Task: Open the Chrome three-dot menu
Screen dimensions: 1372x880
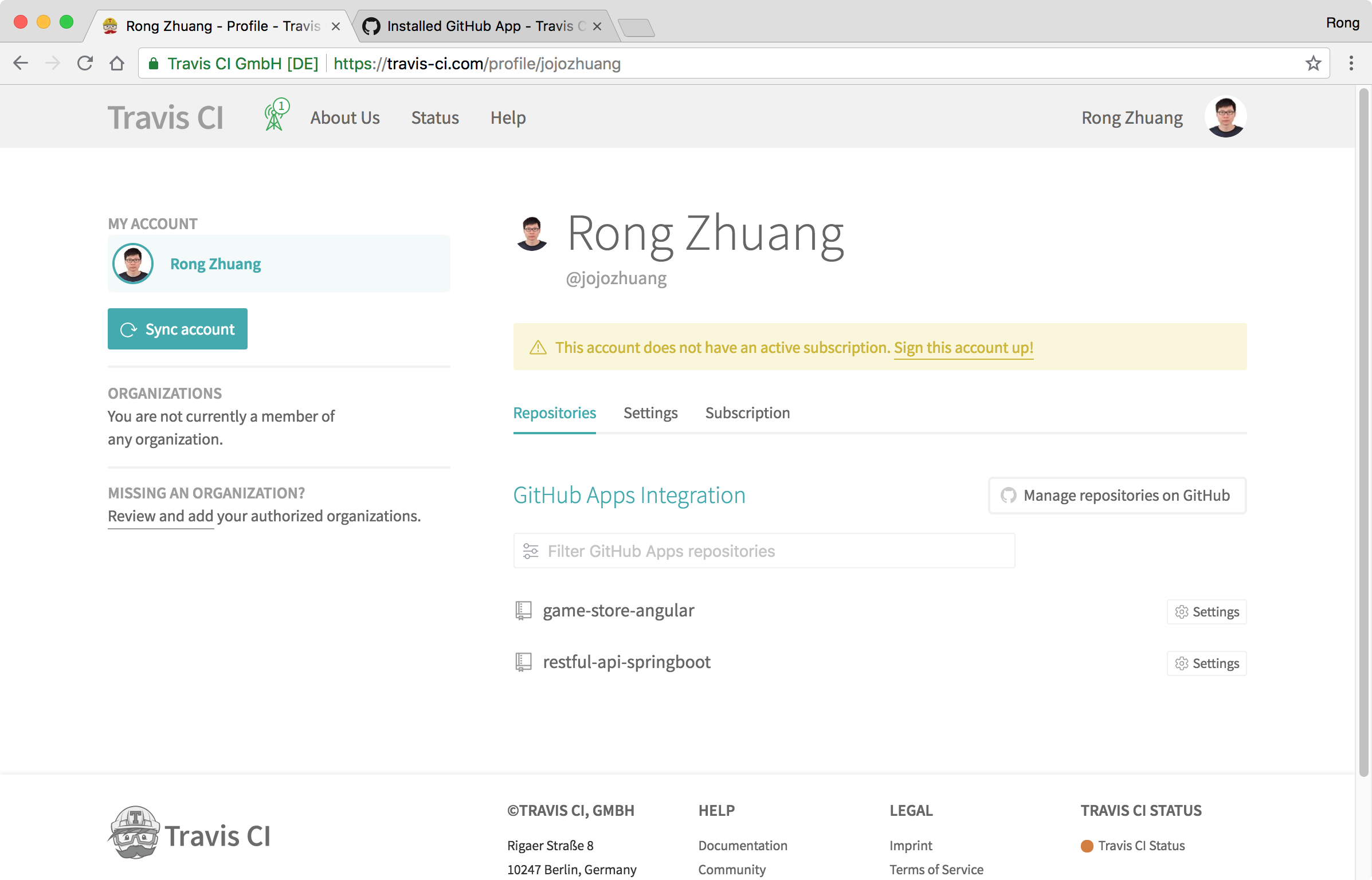Action: [x=1351, y=63]
